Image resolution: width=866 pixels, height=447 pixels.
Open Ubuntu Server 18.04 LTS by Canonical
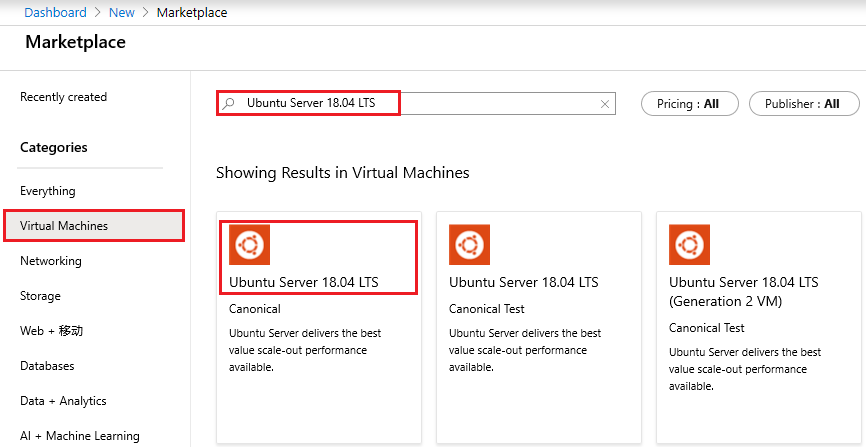pos(304,282)
